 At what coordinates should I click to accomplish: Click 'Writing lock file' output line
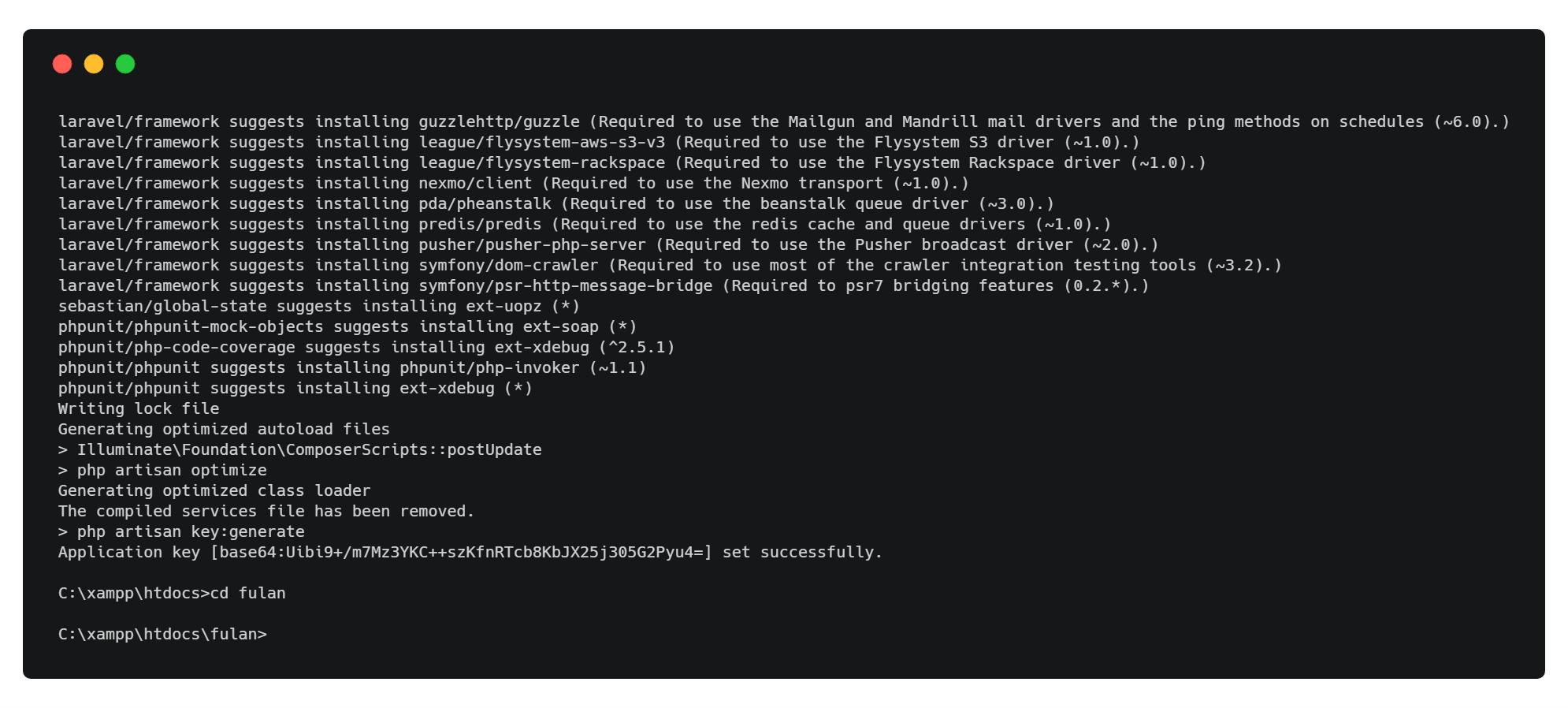(139, 408)
